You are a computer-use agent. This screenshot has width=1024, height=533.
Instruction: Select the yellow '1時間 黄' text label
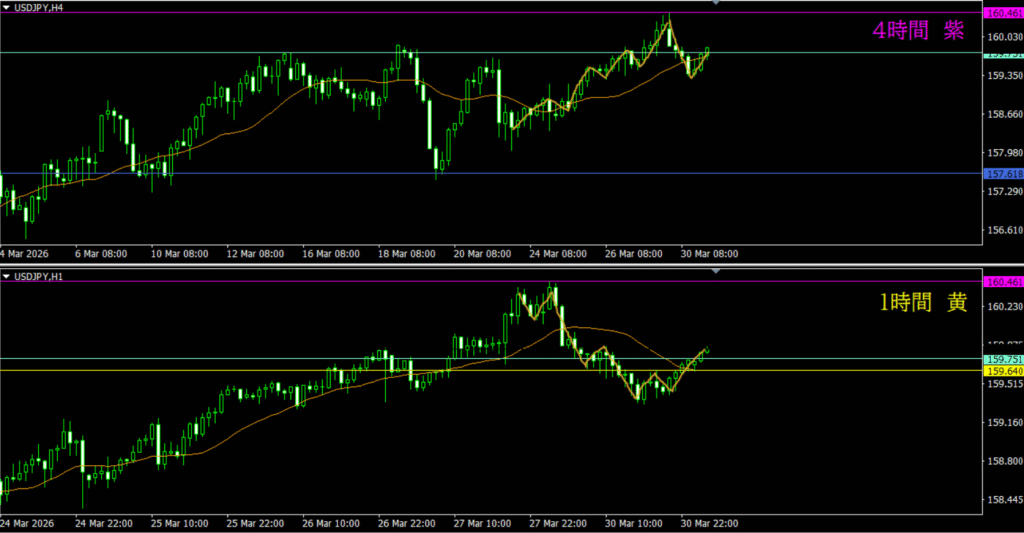(921, 304)
